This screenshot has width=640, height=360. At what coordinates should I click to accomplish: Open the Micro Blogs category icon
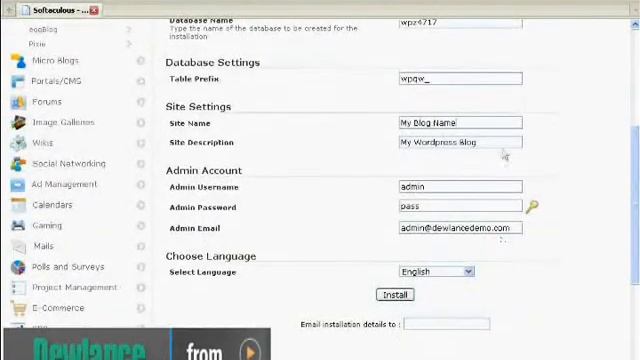[x=18, y=61]
